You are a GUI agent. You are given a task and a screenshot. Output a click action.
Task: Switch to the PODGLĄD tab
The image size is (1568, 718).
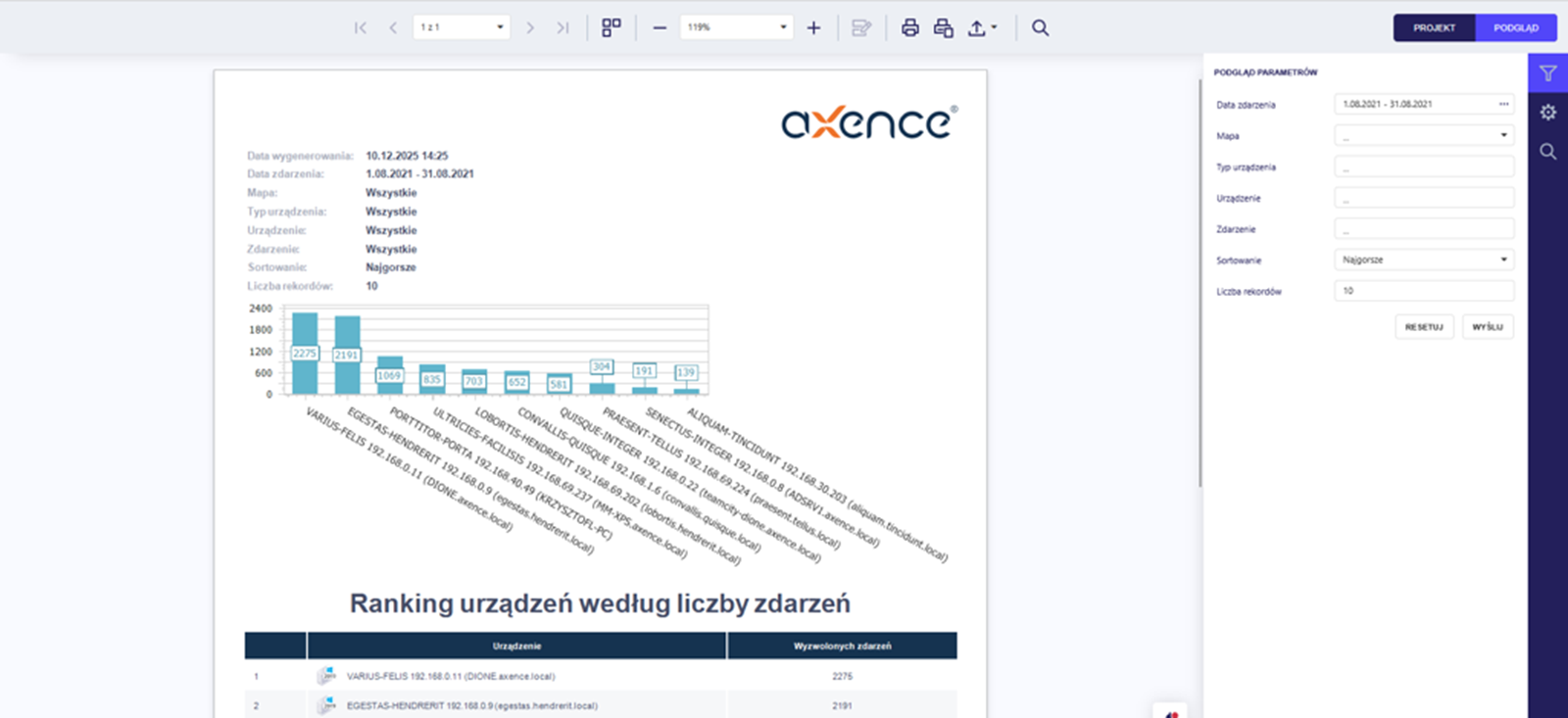1516,27
